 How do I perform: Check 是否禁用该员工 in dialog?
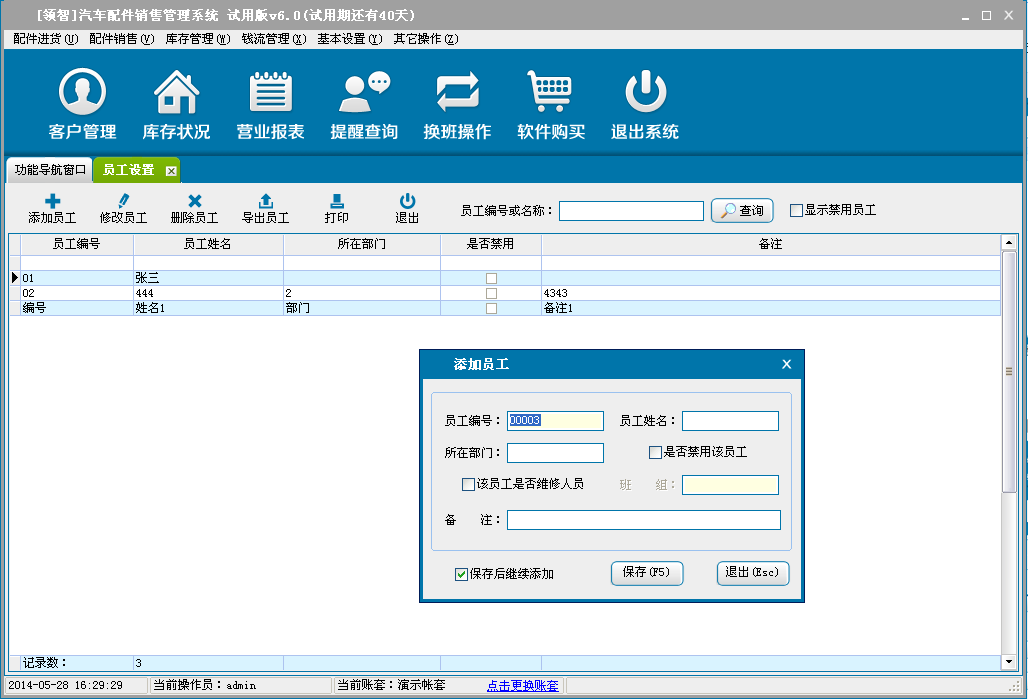pyautogui.click(x=656, y=452)
